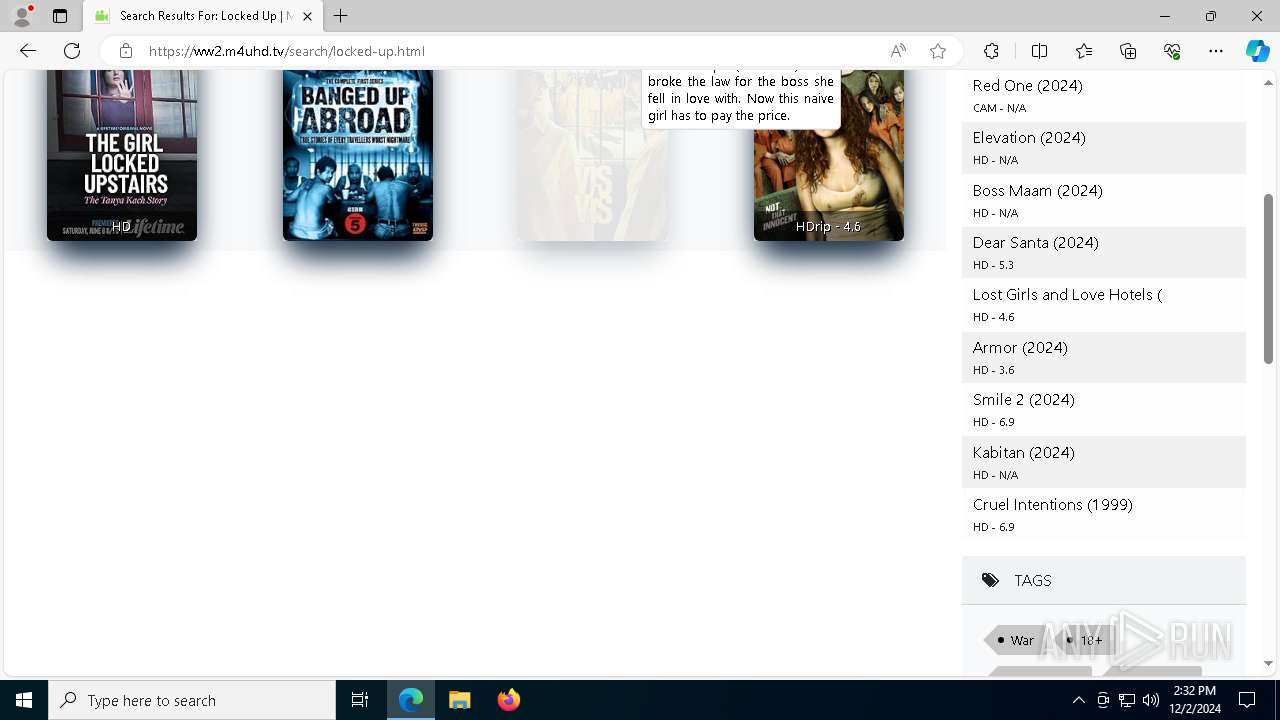Open Boss Maam (2024) link
The image size is (1280, 720).
click(1037, 191)
